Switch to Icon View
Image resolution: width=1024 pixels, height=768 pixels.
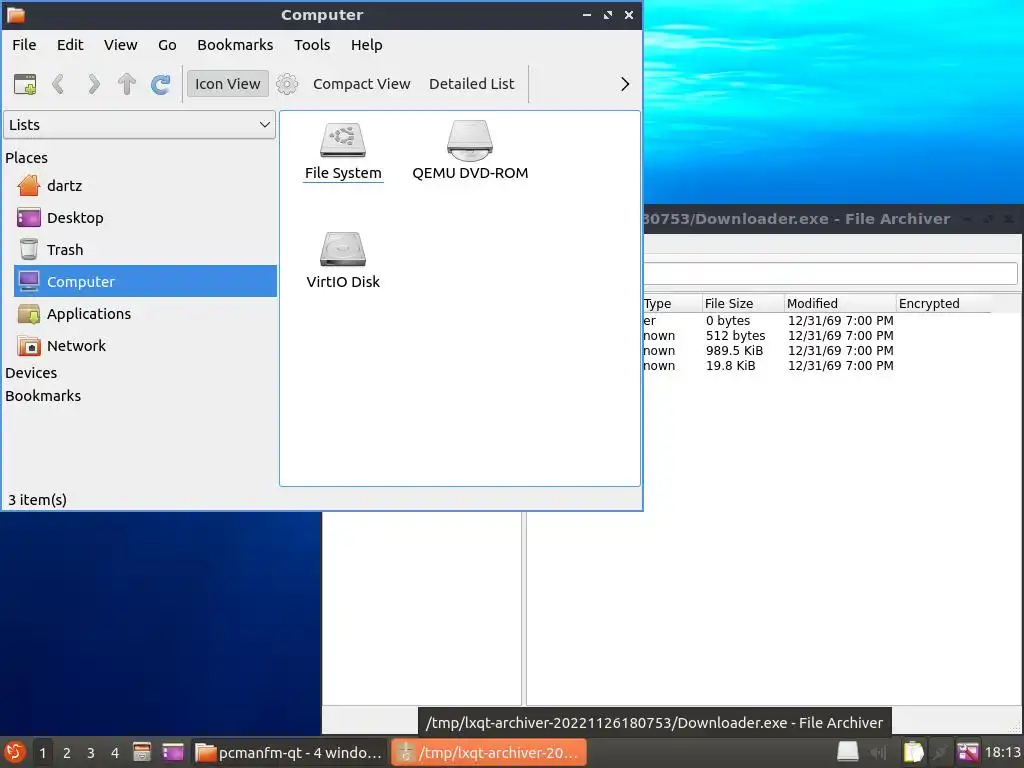227,84
